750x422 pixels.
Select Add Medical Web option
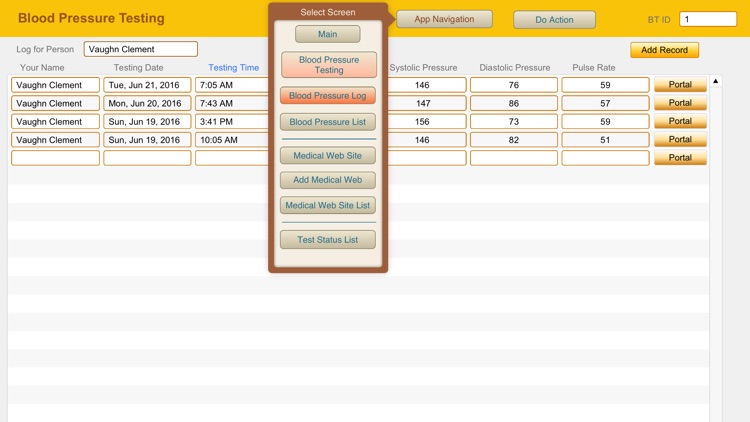pos(328,180)
